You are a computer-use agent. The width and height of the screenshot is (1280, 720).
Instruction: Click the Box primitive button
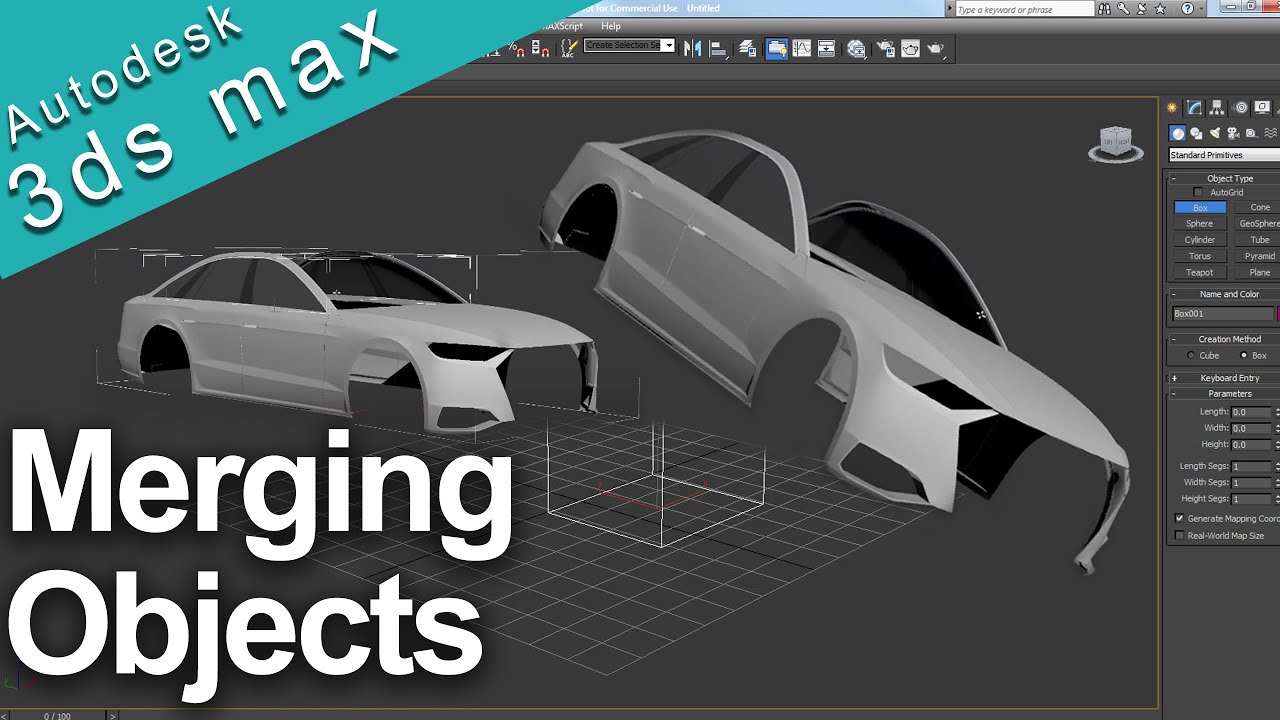1199,208
